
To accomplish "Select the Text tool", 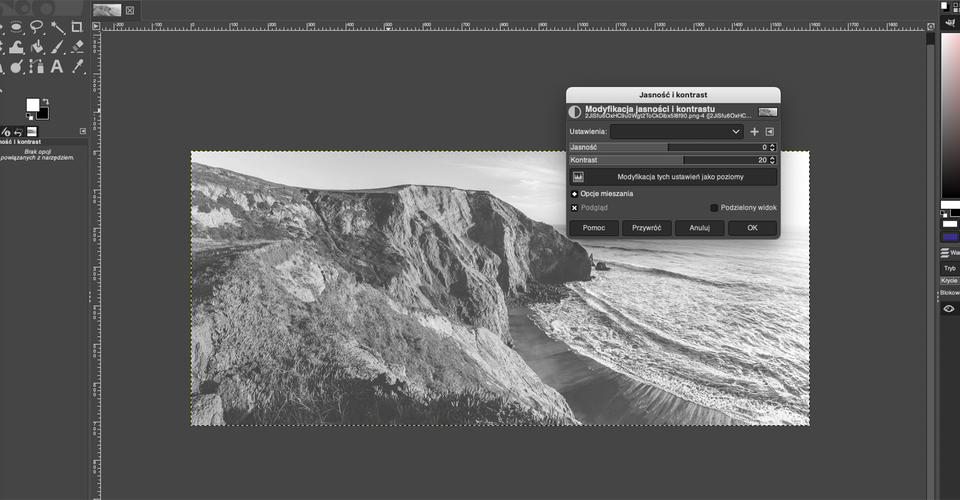I will coord(57,66).
